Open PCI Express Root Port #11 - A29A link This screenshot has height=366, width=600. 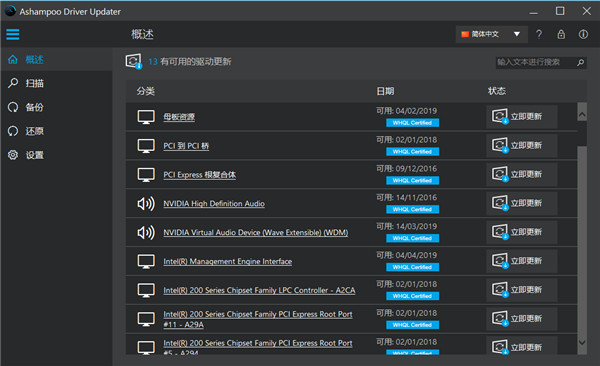pos(258,319)
